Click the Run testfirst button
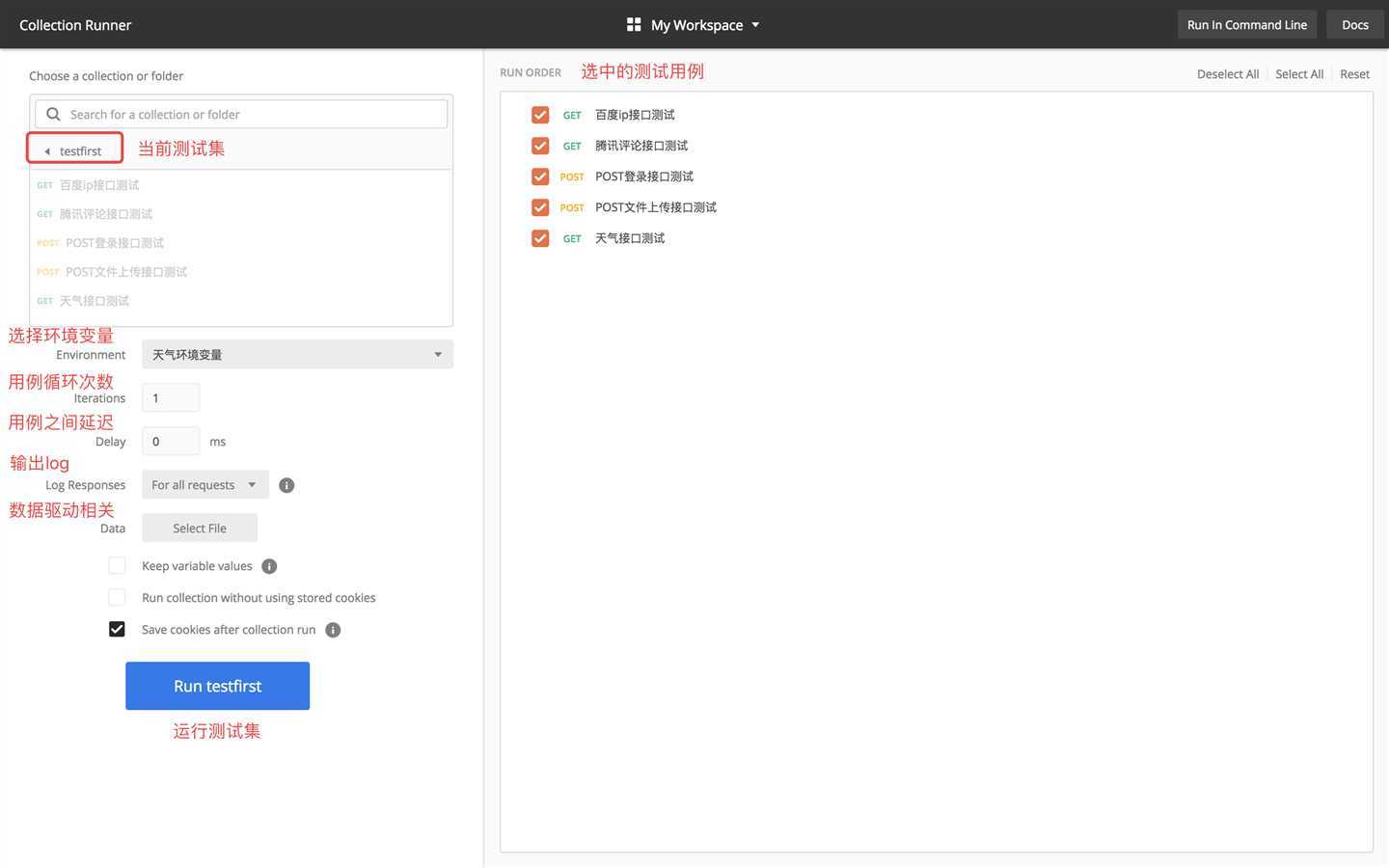The height and width of the screenshot is (868, 1389). pos(217,686)
